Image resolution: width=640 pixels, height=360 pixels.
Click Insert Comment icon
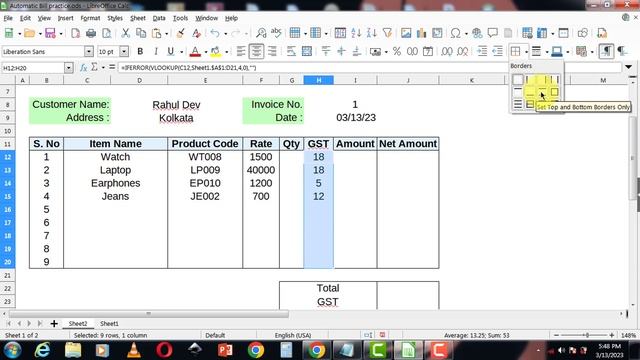[493, 33]
